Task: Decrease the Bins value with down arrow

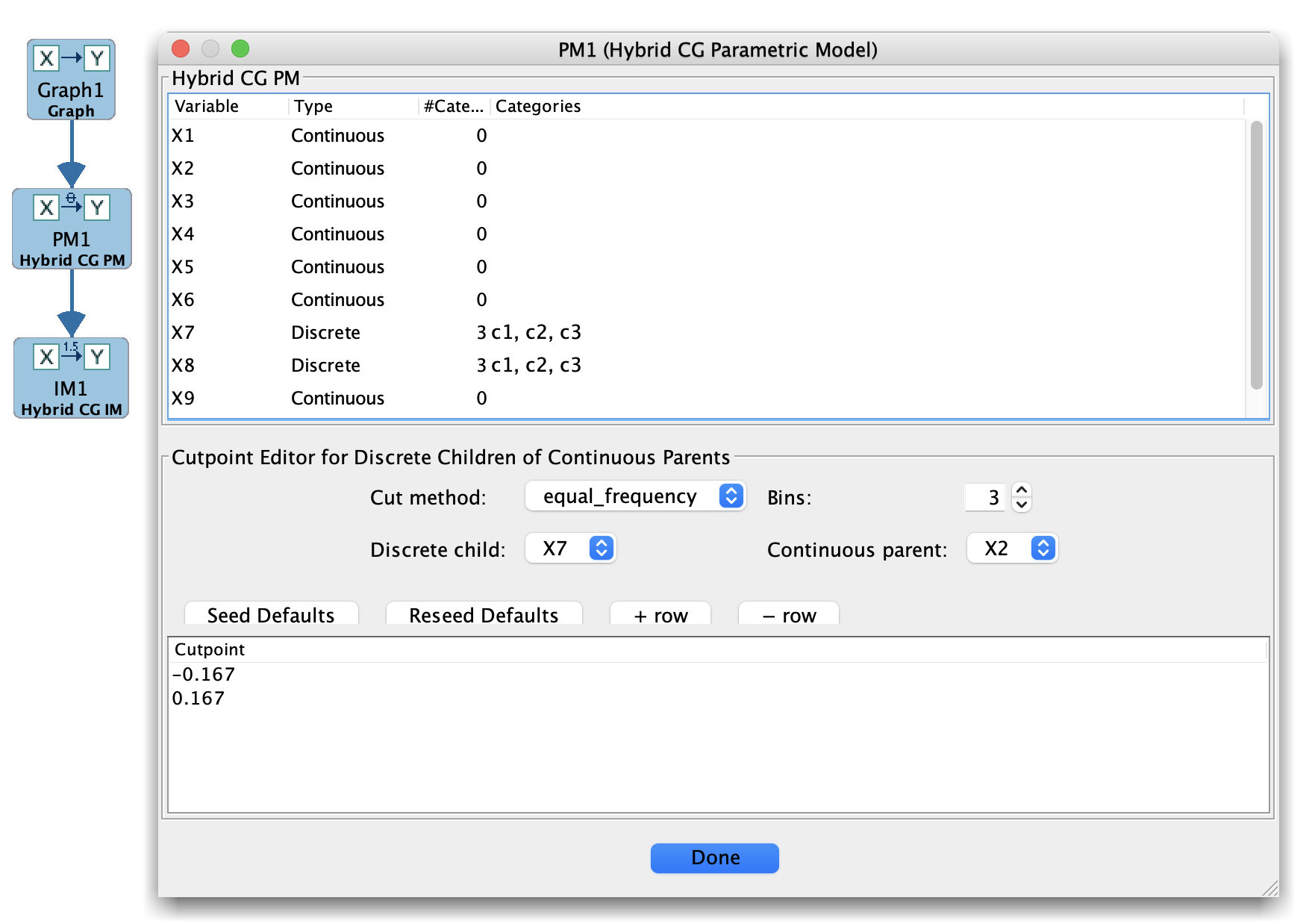Action: [1022, 505]
